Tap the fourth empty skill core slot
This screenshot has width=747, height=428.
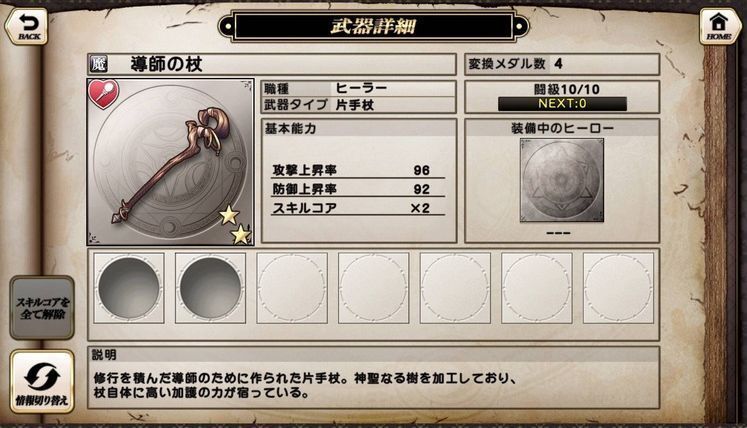coord(374,288)
